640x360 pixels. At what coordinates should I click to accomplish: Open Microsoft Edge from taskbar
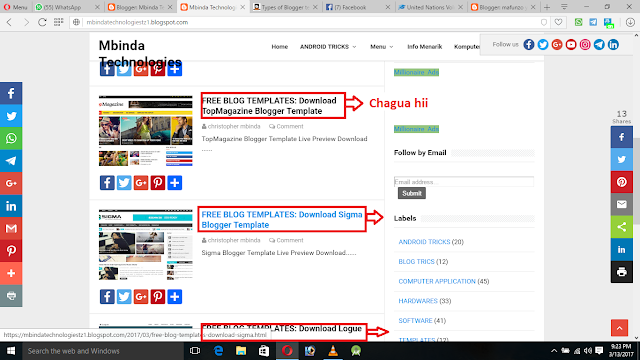coord(218,351)
